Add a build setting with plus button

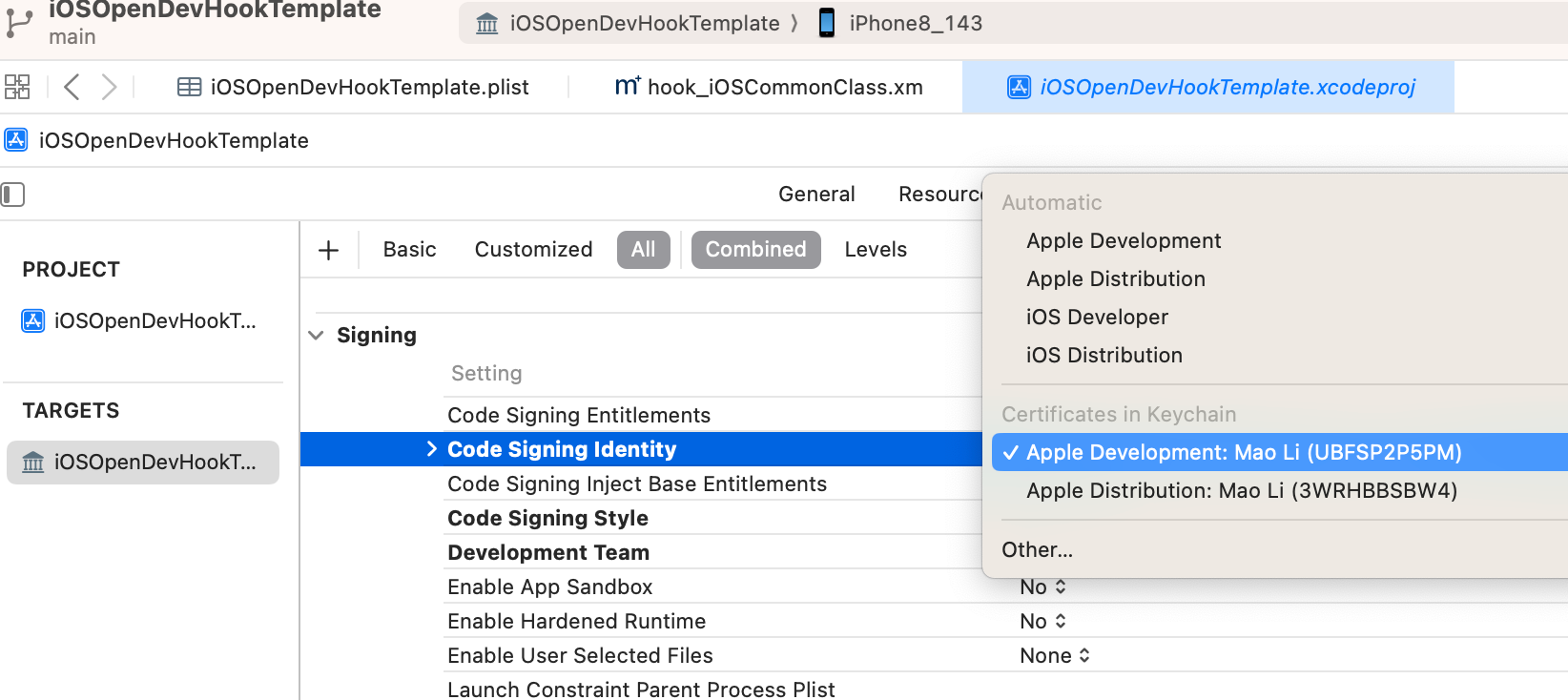point(329,250)
